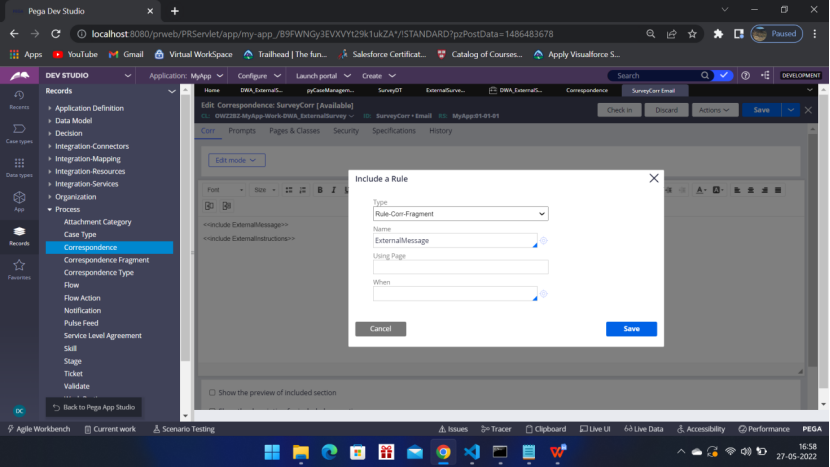This screenshot has height=467, width=830.
Task: Click the gear icon beside When field
Action: pyautogui.click(x=544, y=294)
